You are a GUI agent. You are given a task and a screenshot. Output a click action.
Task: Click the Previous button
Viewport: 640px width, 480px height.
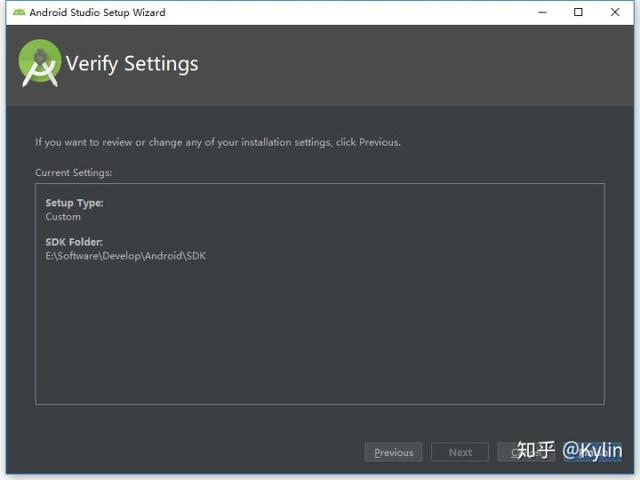tap(393, 452)
